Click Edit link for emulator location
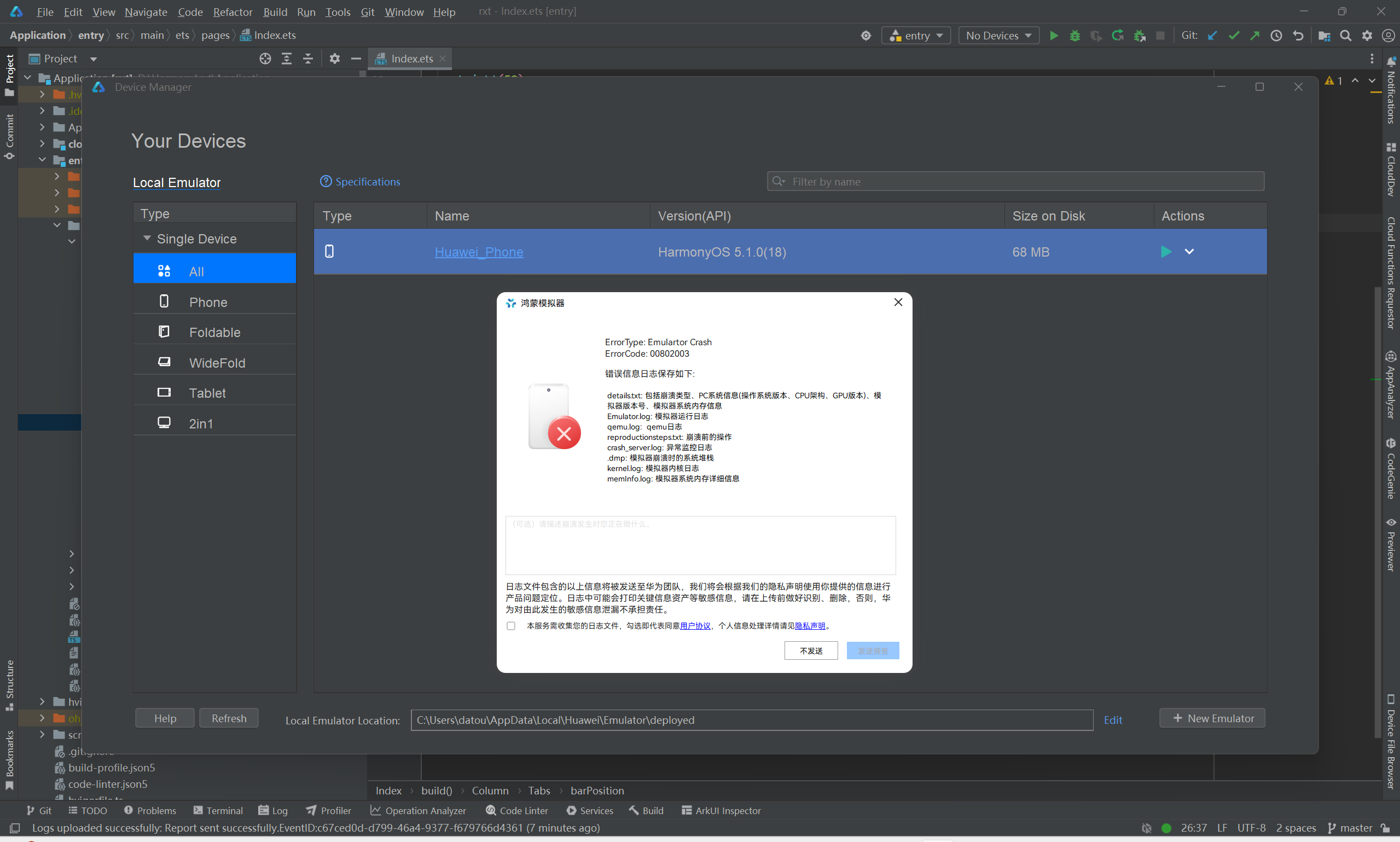This screenshot has height=842, width=1400. [x=1113, y=720]
